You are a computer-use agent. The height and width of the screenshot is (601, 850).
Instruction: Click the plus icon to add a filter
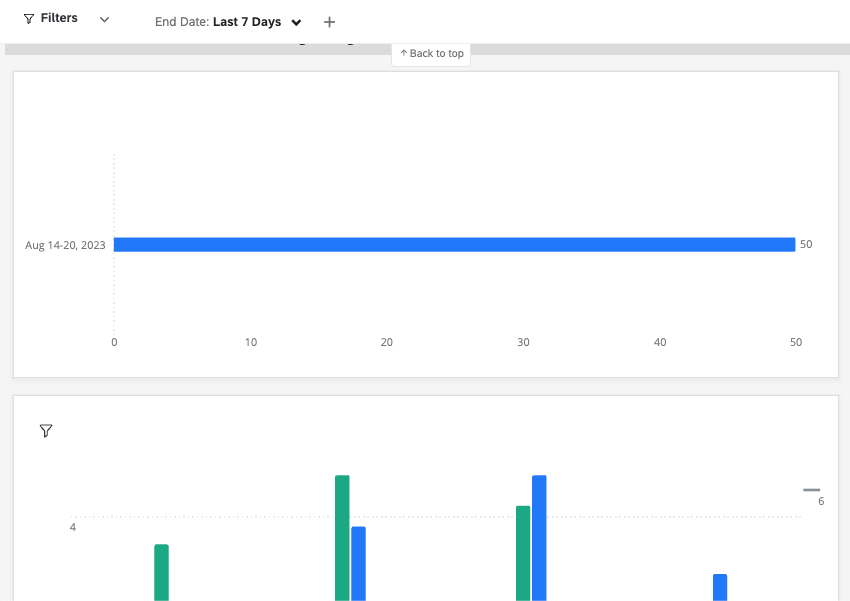(329, 20)
